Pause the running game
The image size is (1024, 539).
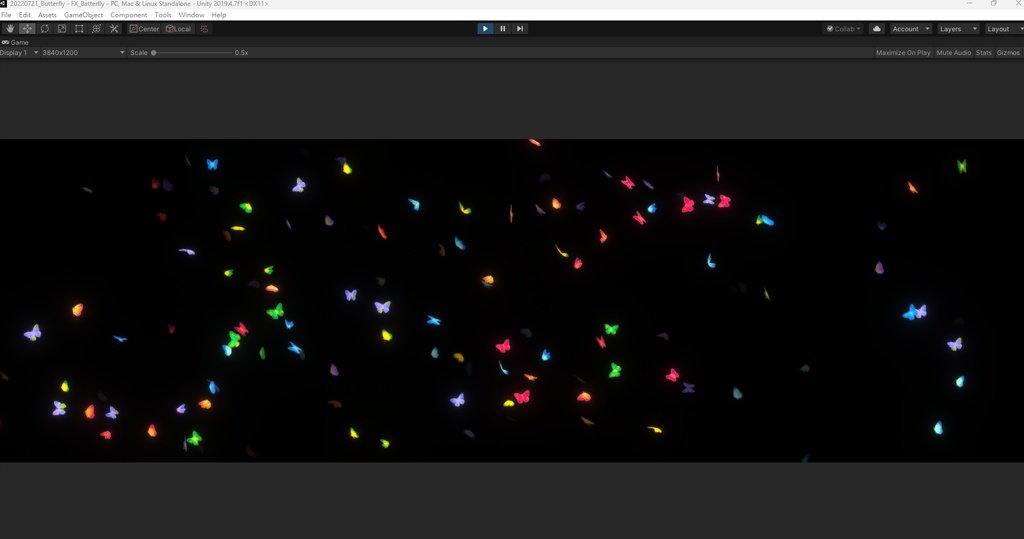tap(503, 29)
